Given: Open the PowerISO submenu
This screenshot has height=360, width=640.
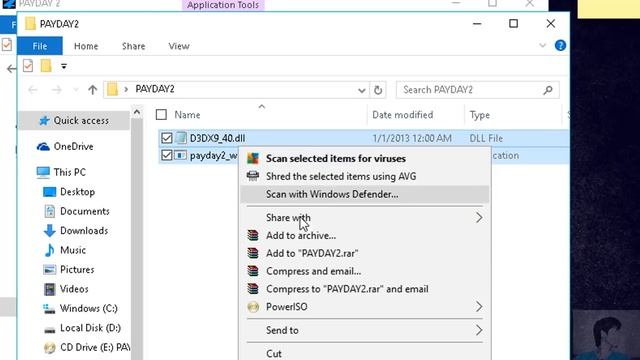Looking at the screenshot, I should [365, 307].
